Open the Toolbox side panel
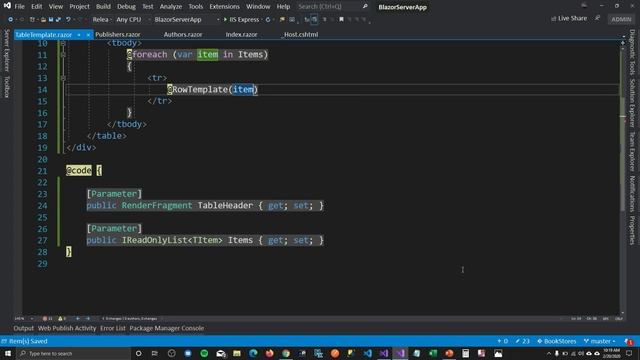 click(x=7, y=87)
